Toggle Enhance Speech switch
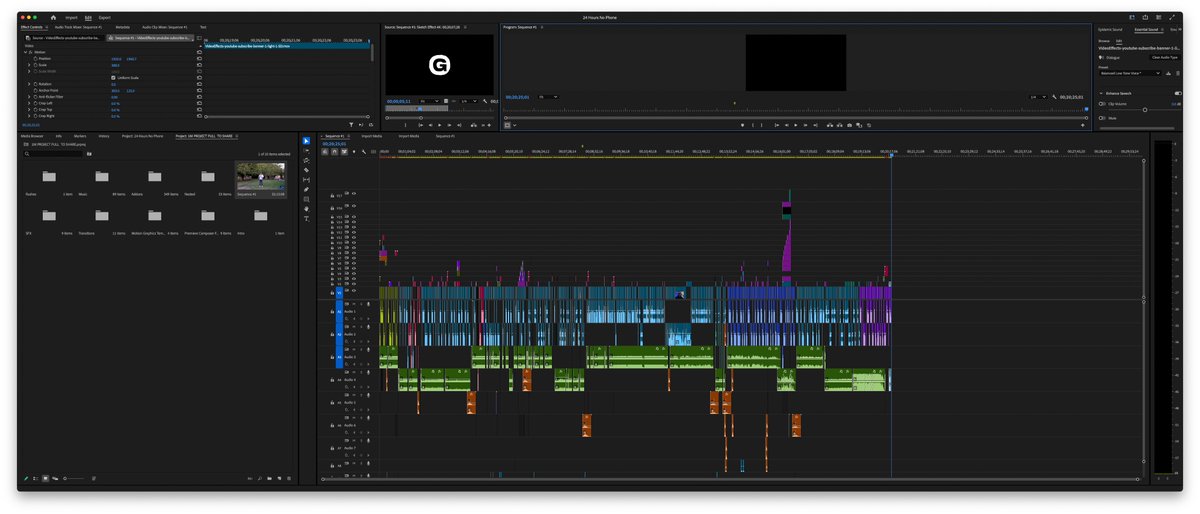 (1178, 93)
